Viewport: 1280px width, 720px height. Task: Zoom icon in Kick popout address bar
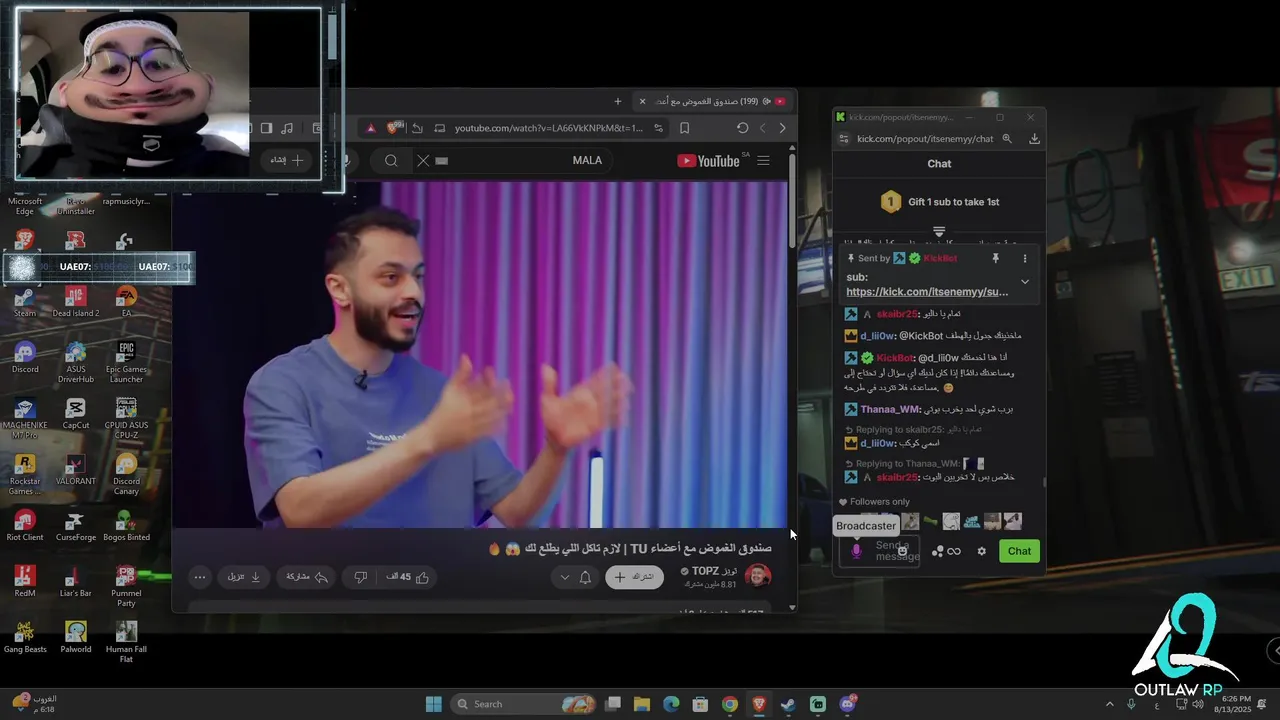[1007, 139]
